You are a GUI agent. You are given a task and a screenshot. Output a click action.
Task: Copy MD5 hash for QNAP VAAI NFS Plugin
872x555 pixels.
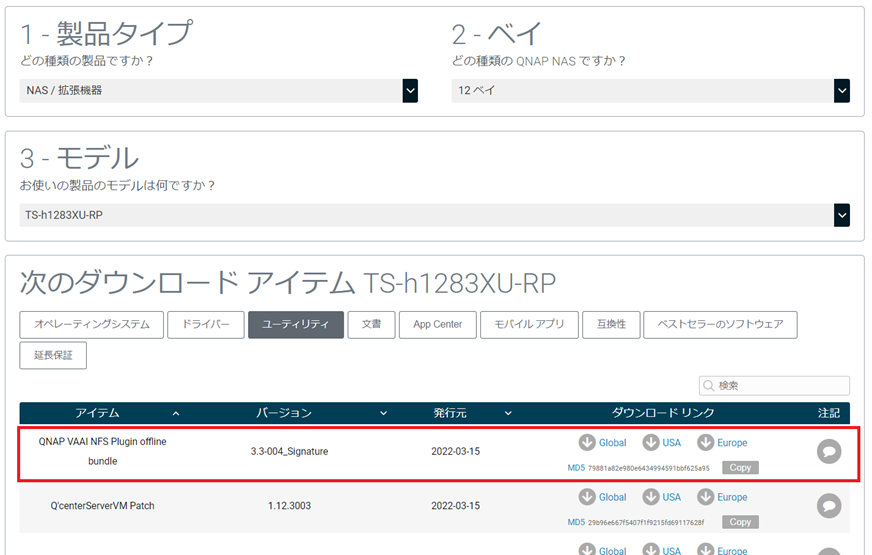click(740, 468)
